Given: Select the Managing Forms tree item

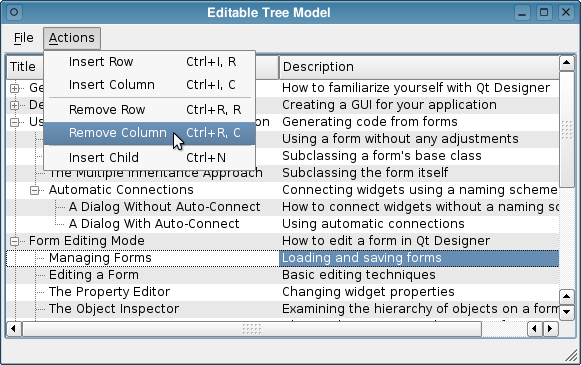Looking at the screenshot, I should [100, 258].
